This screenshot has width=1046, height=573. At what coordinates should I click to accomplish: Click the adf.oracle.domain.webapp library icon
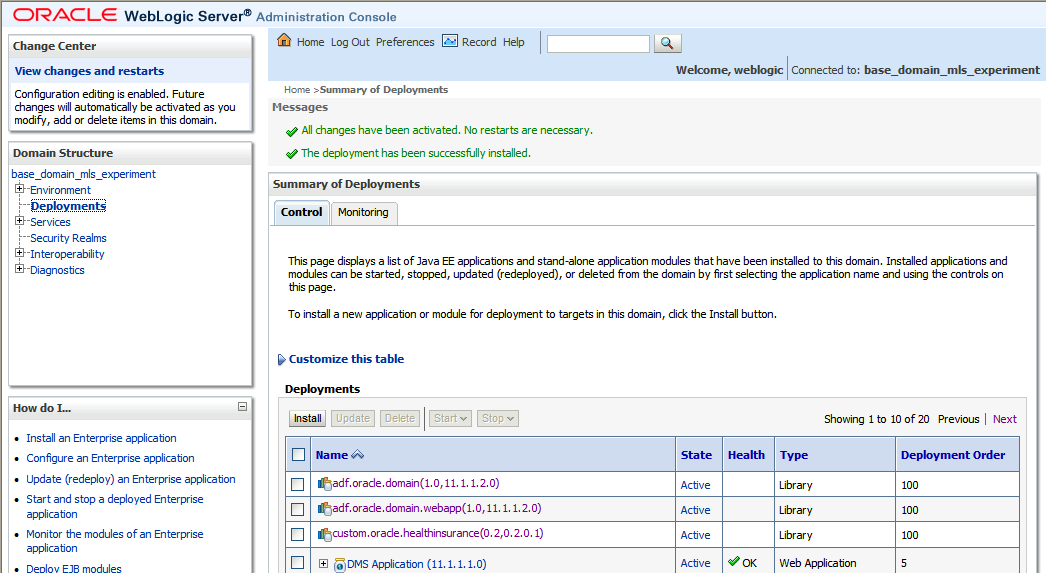coord(325,509)
